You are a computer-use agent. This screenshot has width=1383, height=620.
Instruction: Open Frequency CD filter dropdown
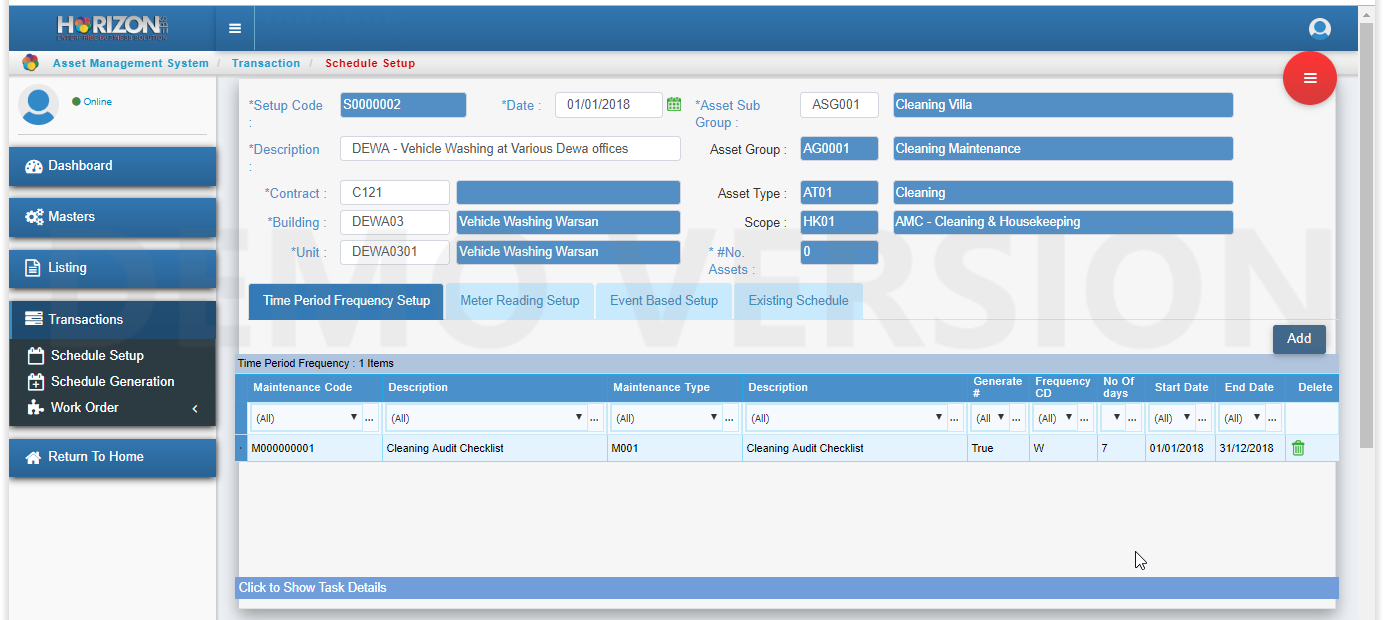1069,418
